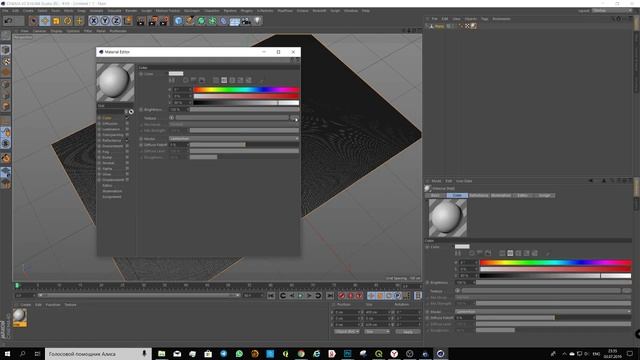The width and height of the screenshot is (640, 360).
Task: Click Render to Picture Viewer icon
Action: 153,21
